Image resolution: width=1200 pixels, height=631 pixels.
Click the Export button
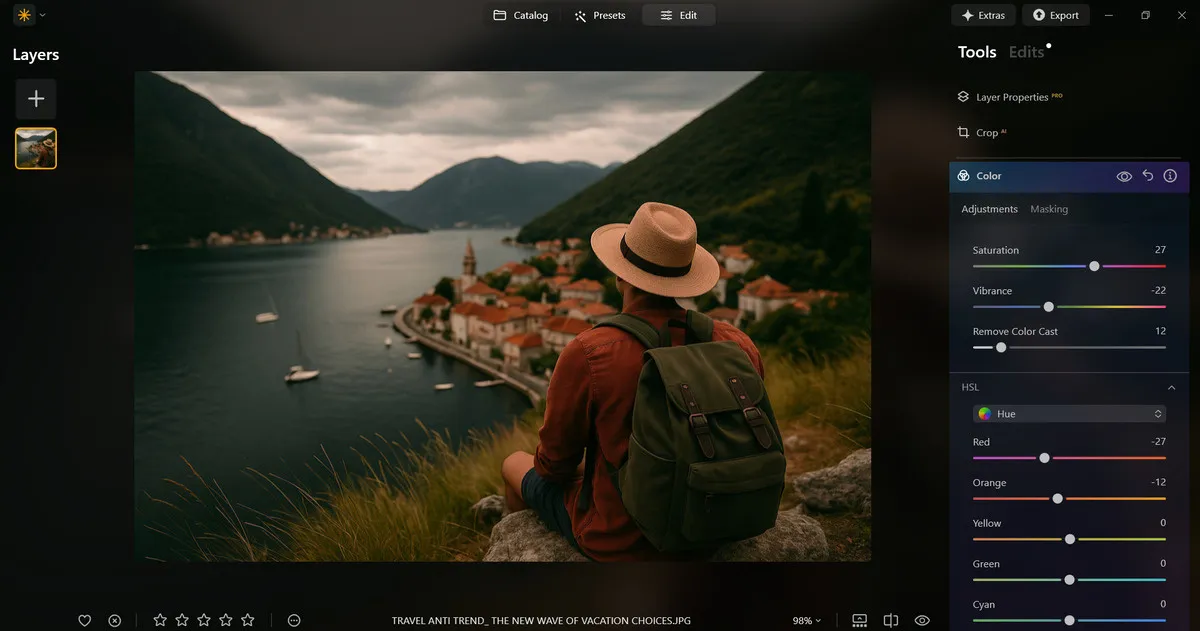click(1056, 15)
